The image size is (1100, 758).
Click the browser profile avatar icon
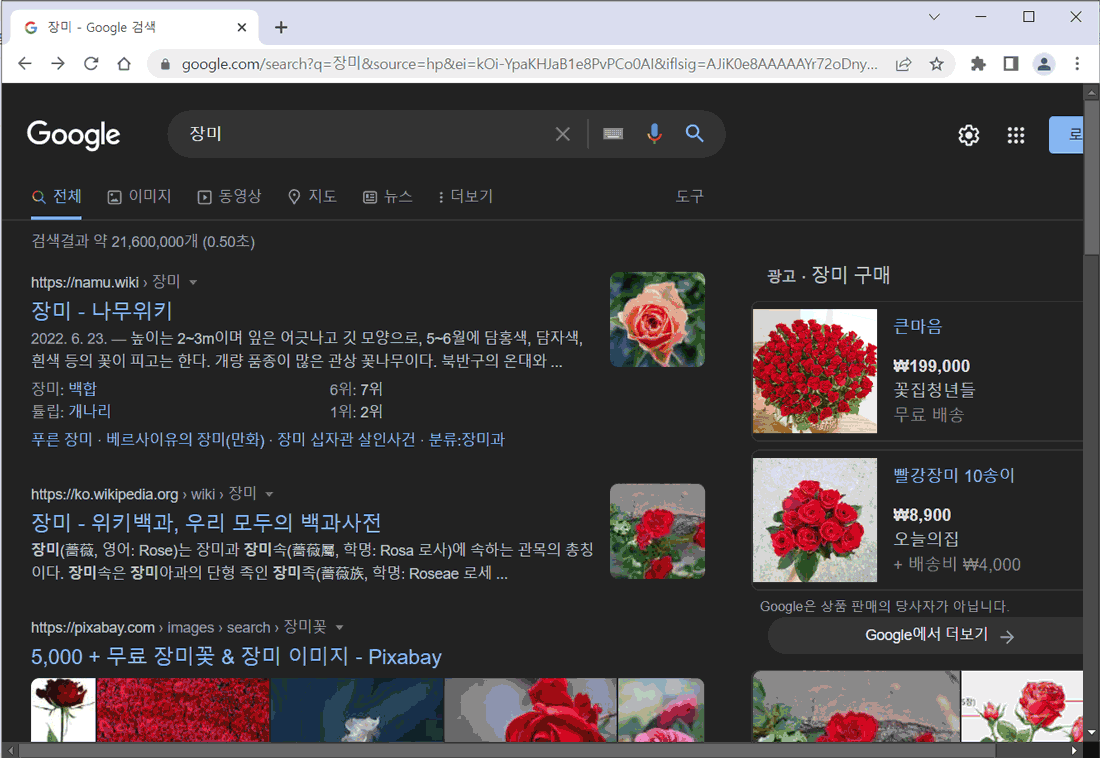click(1044, 63)
